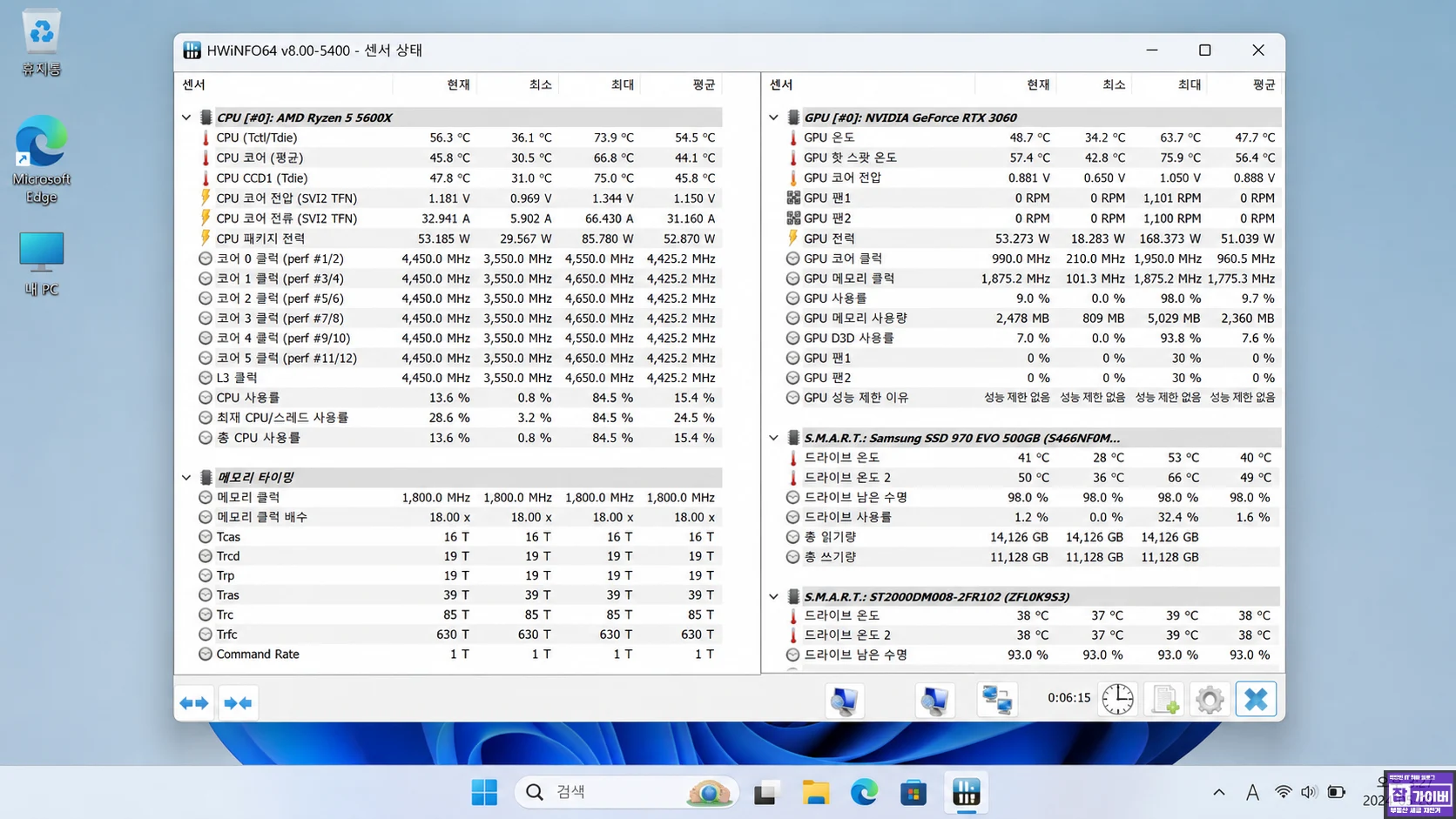This screenshot has height=819, width=1456.
Task: Select the Command Rate row
Action: (x=459, y=654)
